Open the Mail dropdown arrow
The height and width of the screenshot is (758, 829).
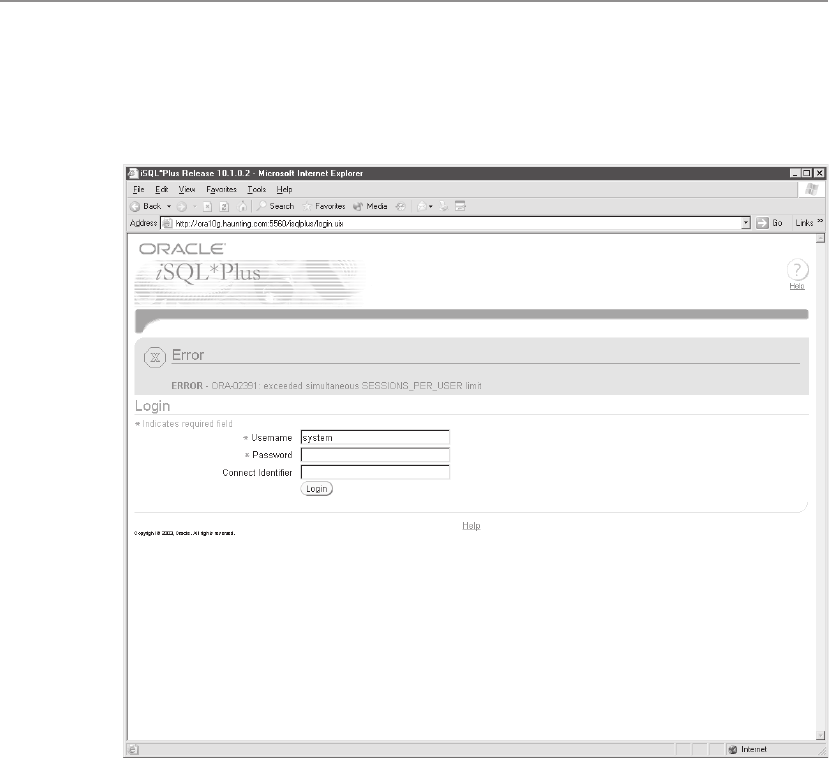(431, 207)
